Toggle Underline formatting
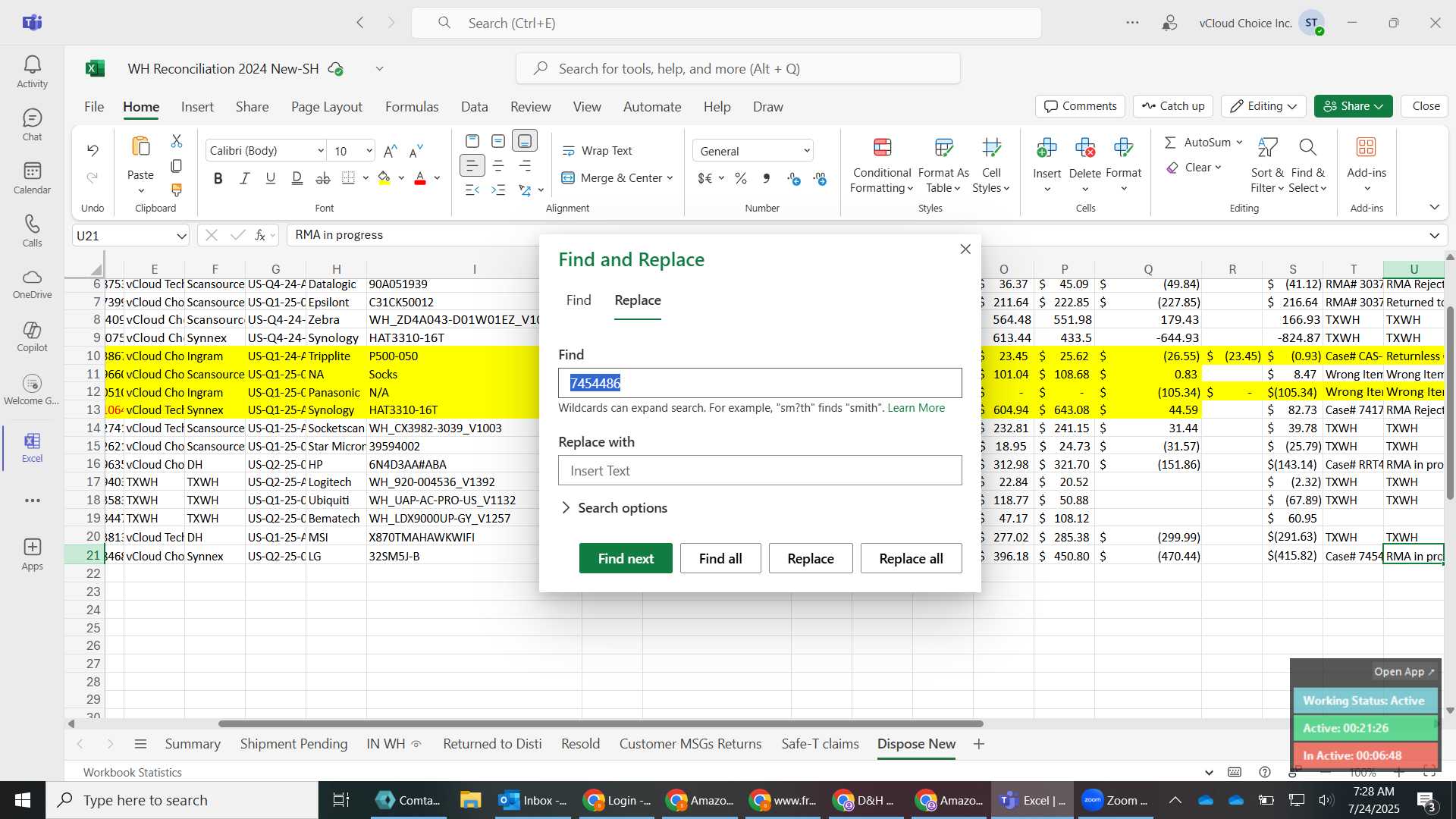The height and width of the screenshot is (819, 1456). (270, 178)
